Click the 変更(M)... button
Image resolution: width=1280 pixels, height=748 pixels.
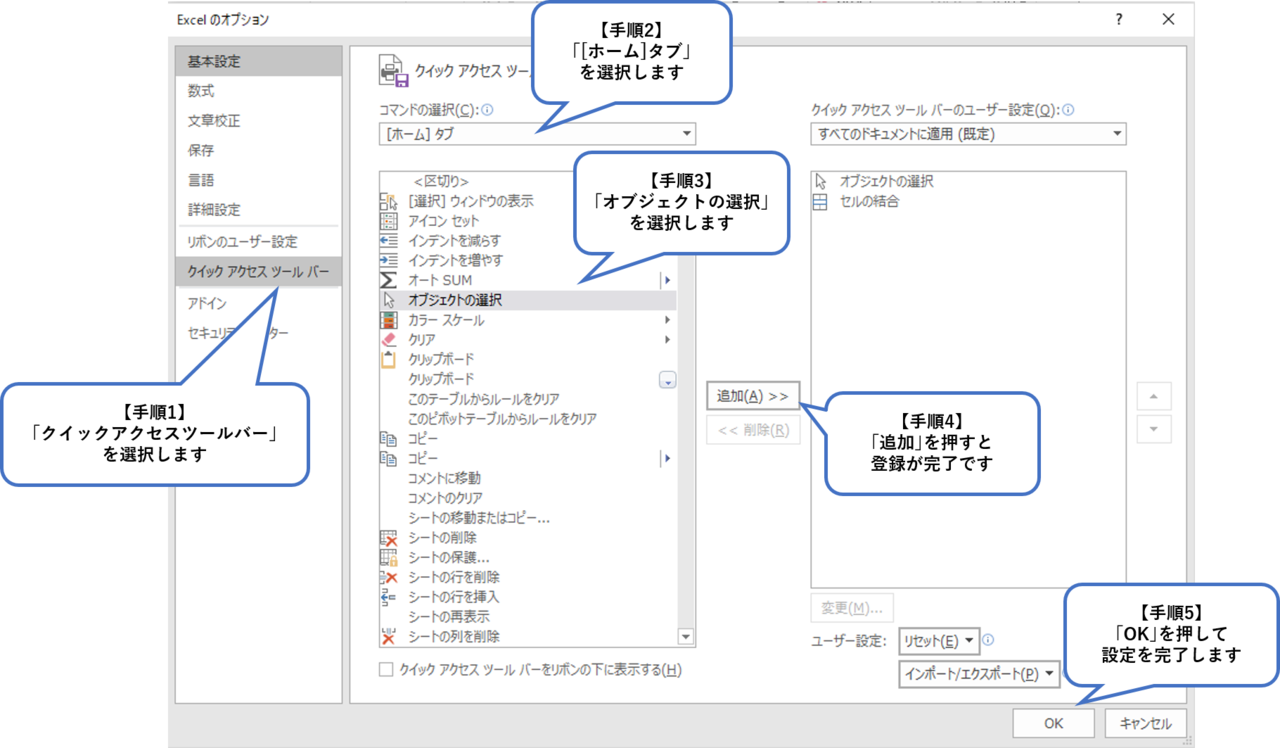coord(852,608)
